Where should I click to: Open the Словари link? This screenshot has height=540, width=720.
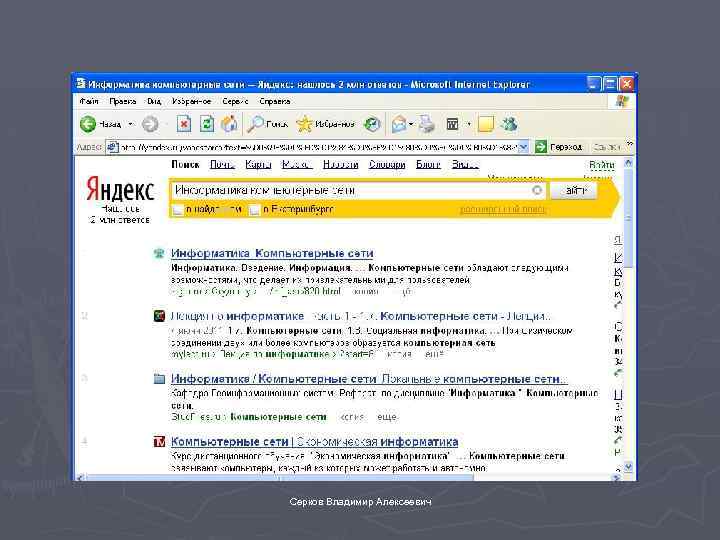387,164
